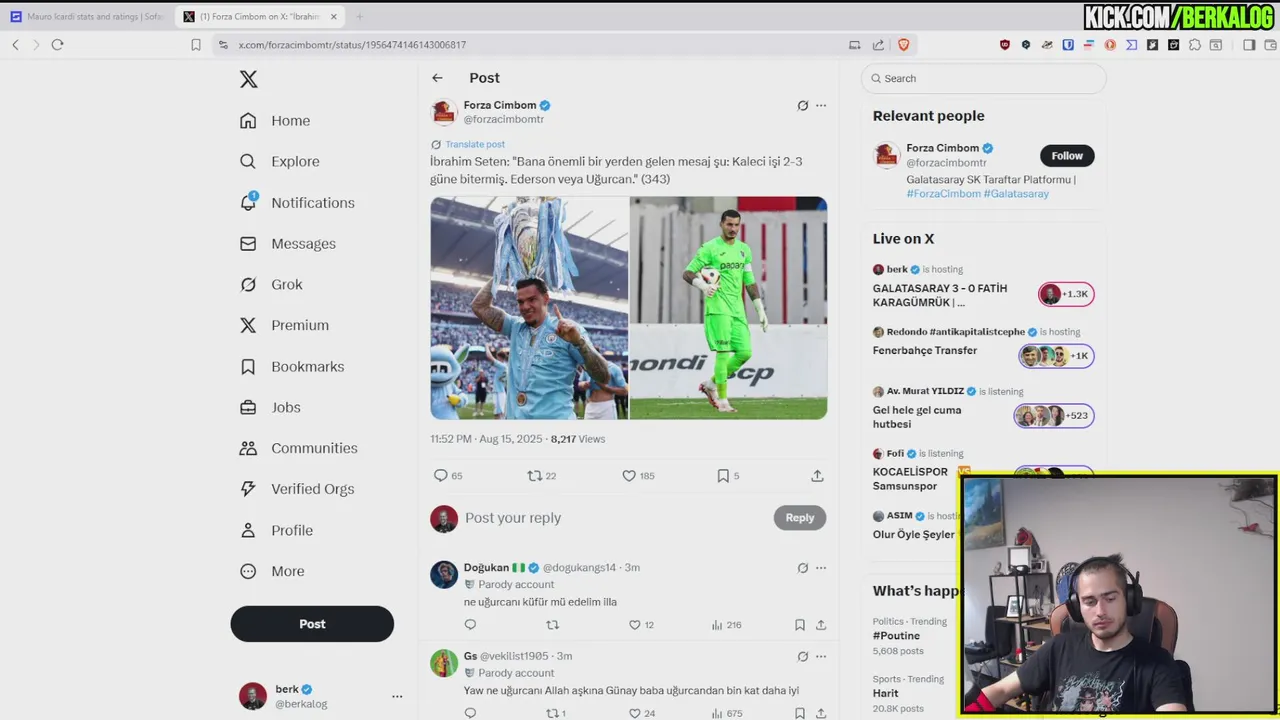
Task: Open Gel hele gel cuma hutbesi space
Action: [984, 410]
